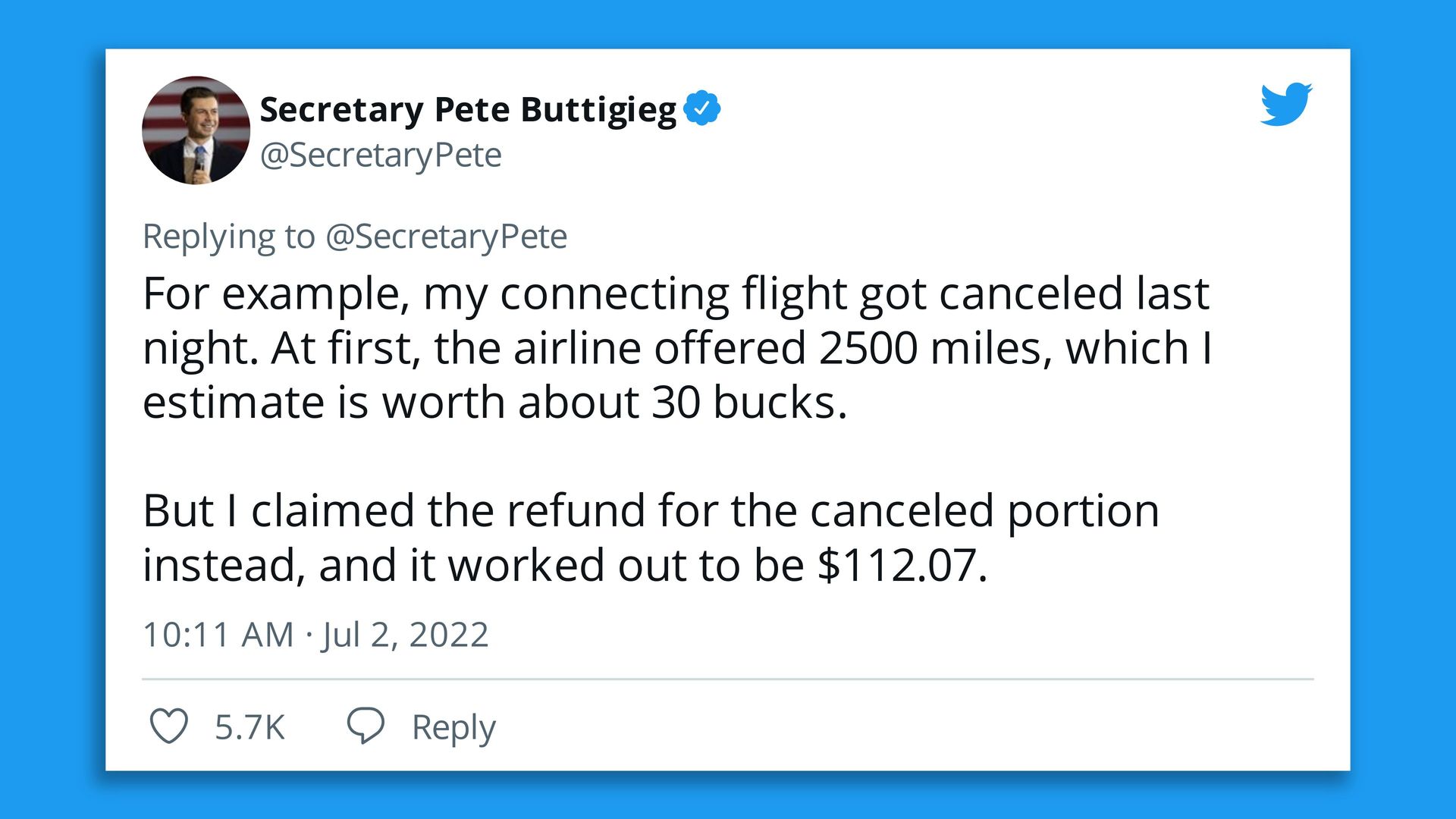
Task: Open the Secretary Pete Buttigieg display name
Action: (467, 110)
